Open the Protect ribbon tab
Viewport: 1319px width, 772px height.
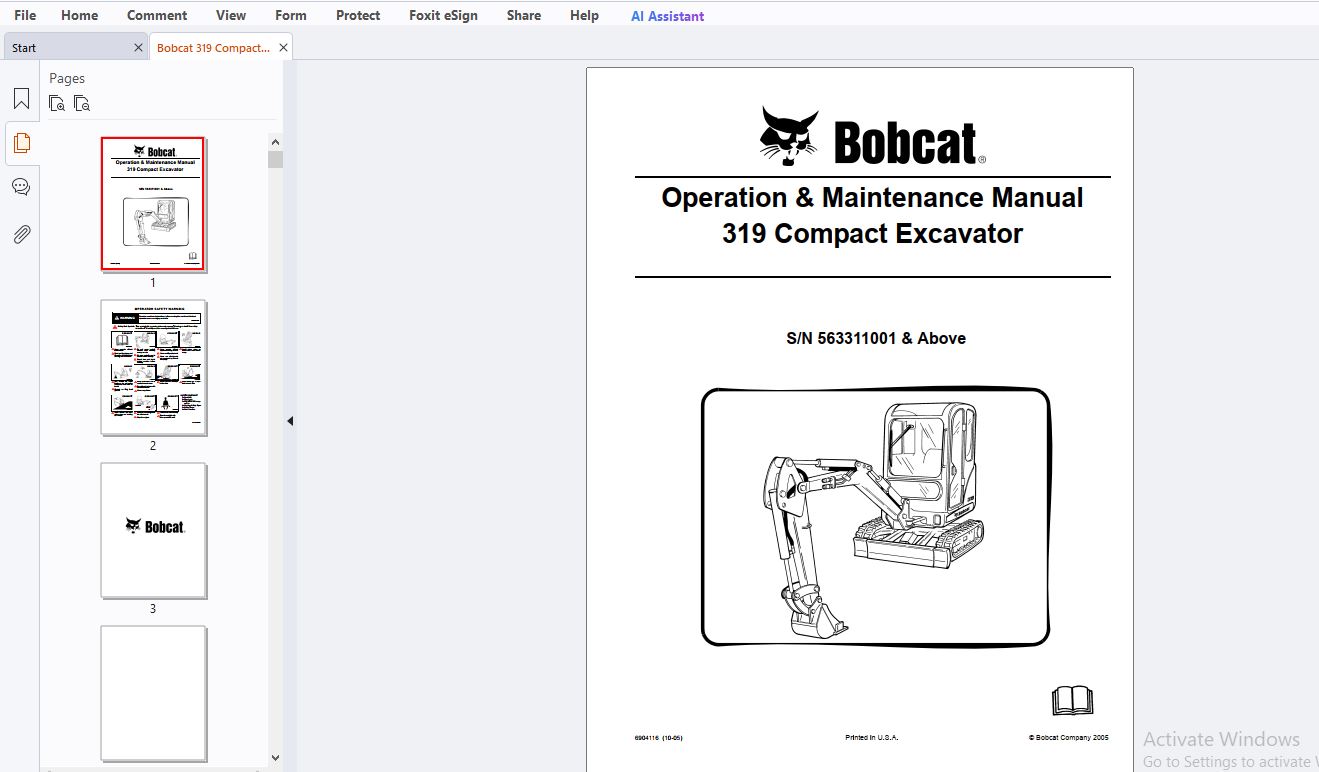tap(358, 15)
